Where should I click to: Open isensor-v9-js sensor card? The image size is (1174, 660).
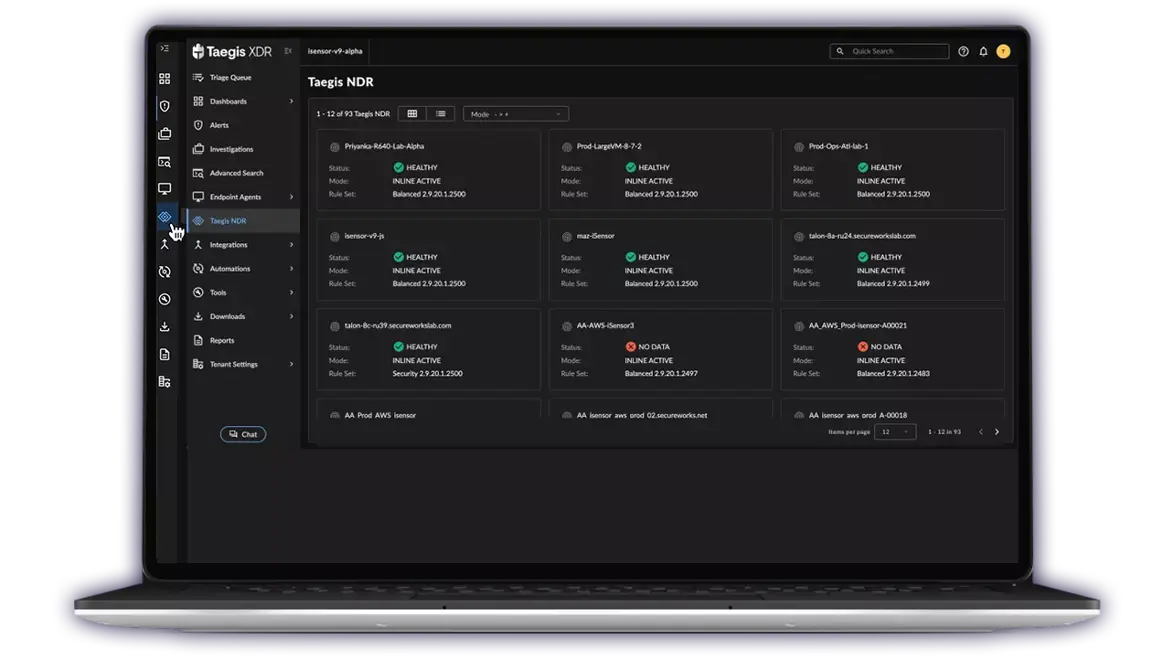coord(428,260)
